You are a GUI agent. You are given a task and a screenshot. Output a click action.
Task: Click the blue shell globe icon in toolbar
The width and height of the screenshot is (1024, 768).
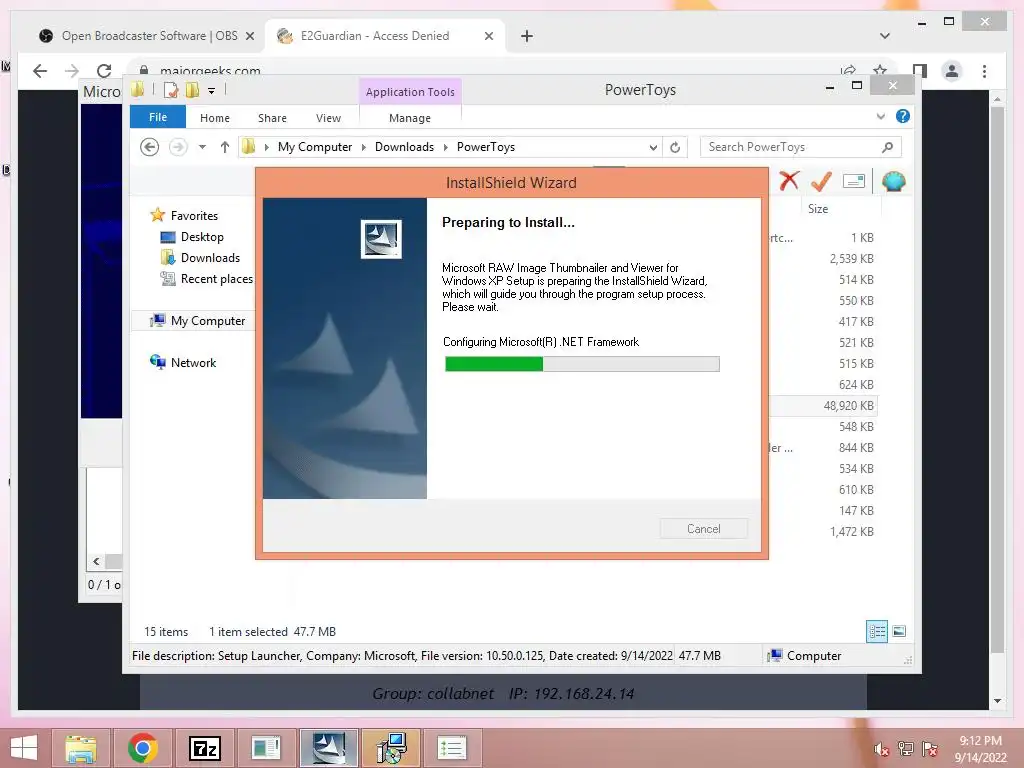point(893,181)
